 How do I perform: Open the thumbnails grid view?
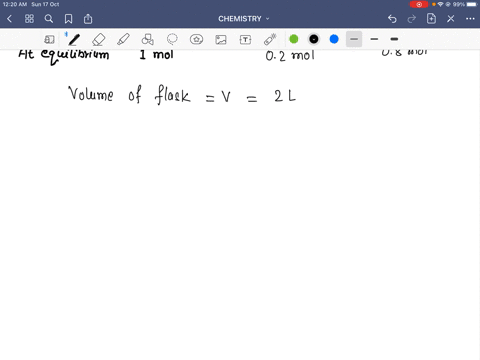[29, 19]
